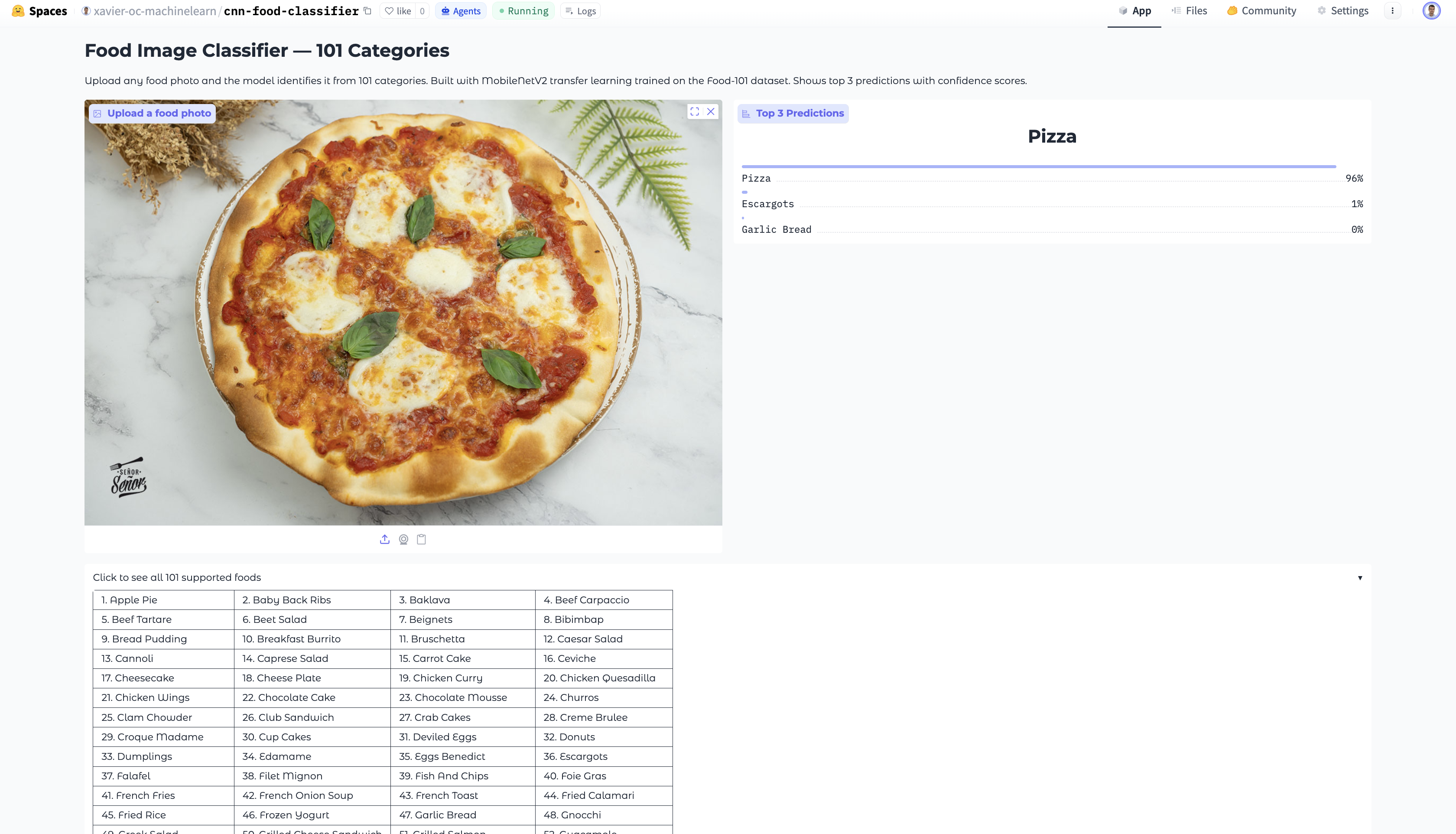Open the three-dot more options menu
Image resolution: width=1456 pixels, height=834 pixels.
click(1392, 11)
